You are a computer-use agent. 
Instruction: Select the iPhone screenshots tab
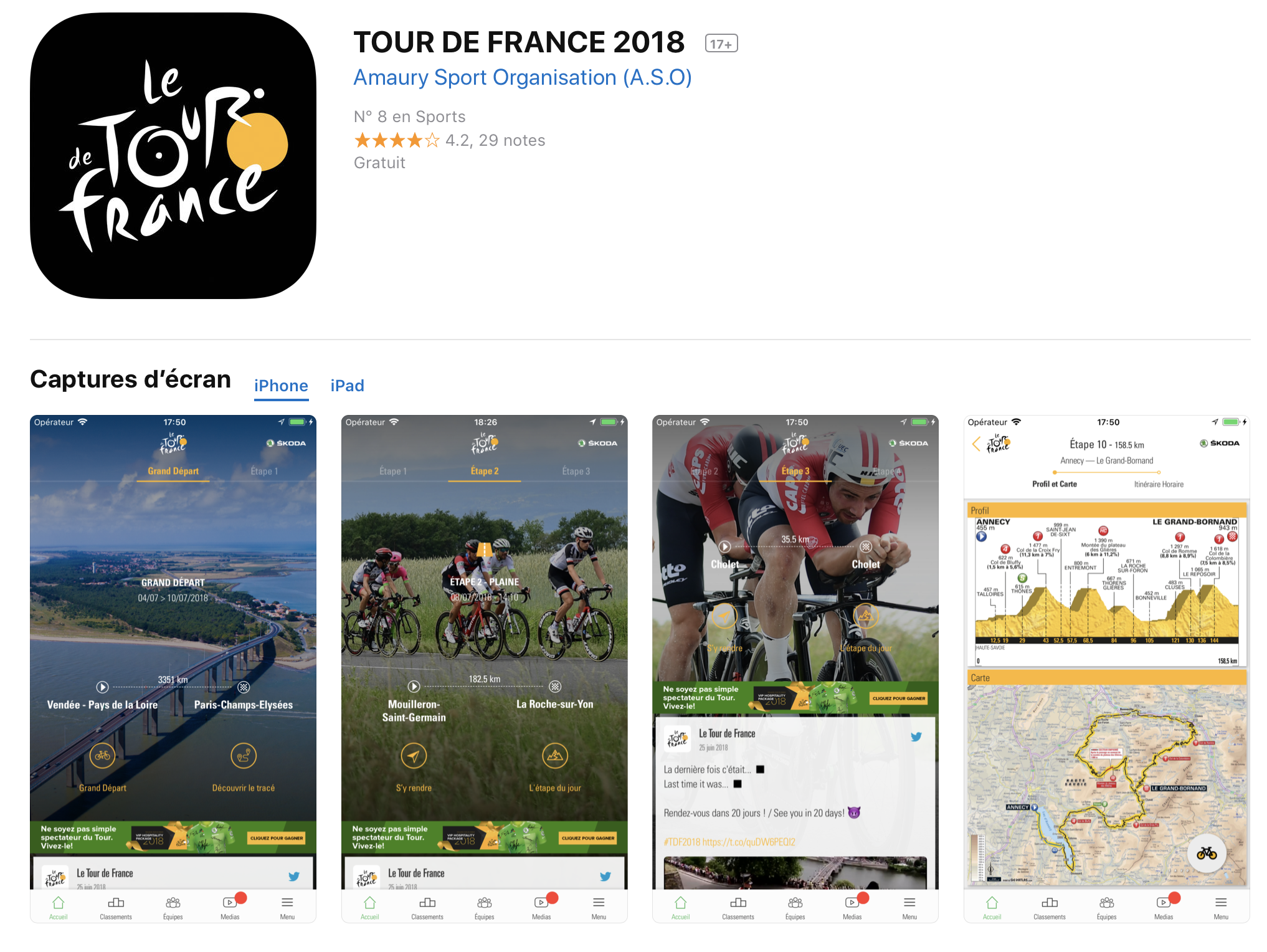(x=281, y=386)
